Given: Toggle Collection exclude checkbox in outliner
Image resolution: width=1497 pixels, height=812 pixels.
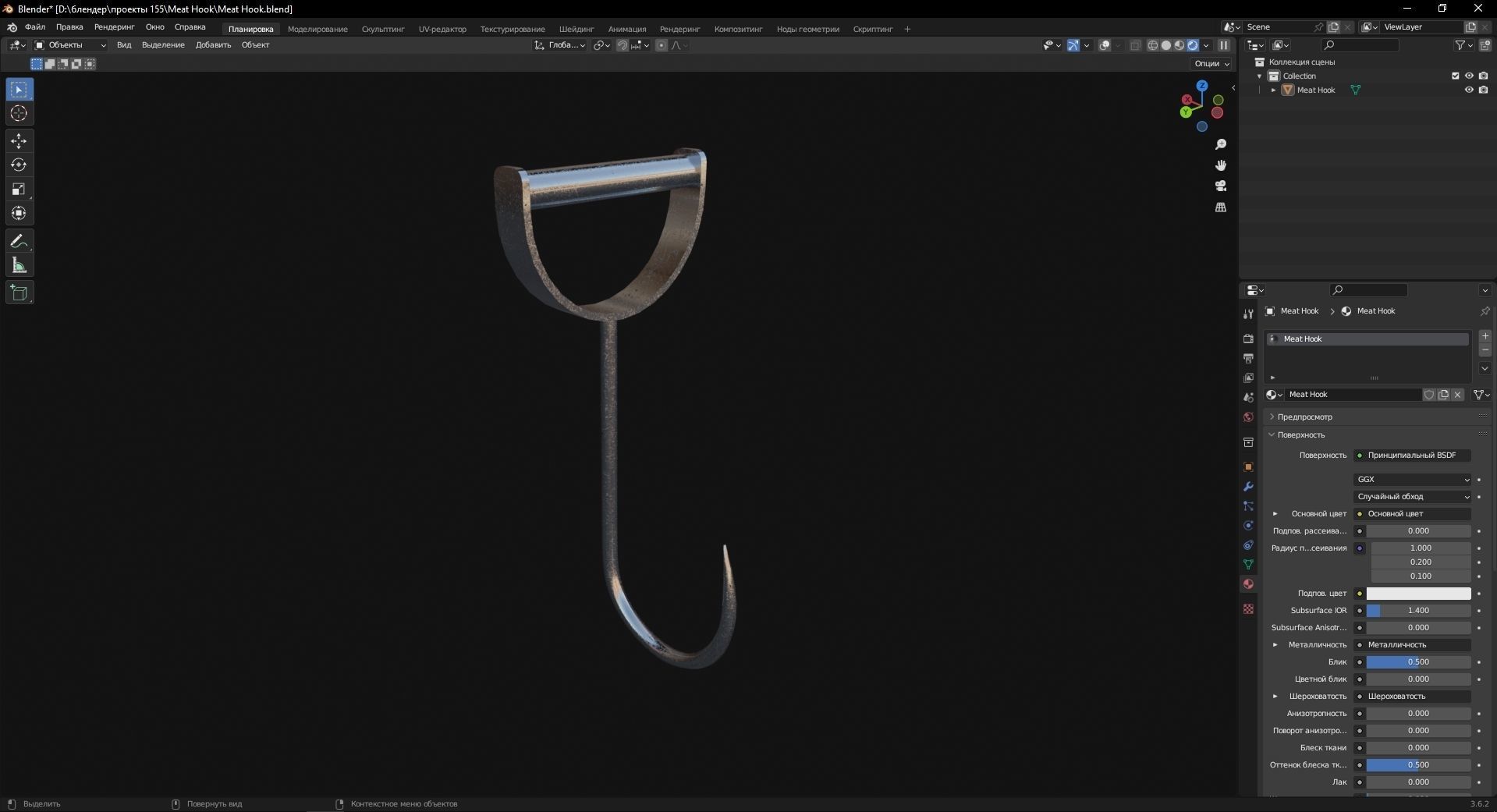Looking at the screenshot, I should [x=1455, y=76].
